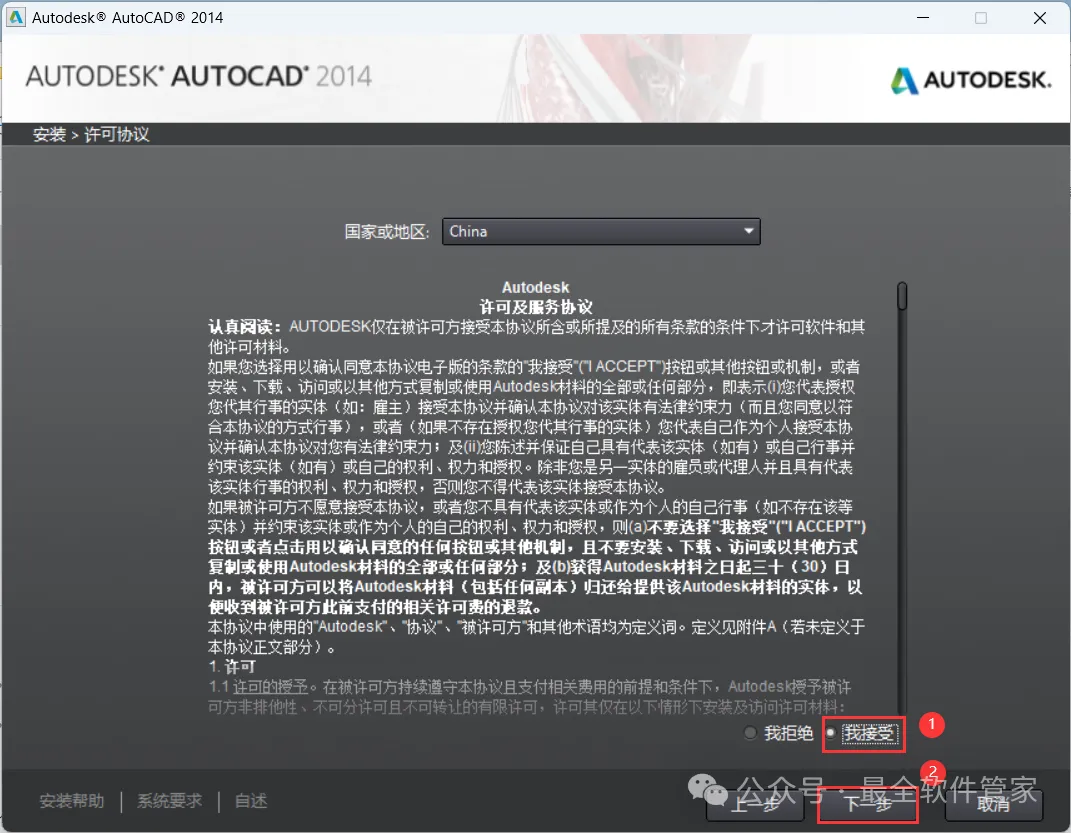Screen dimensions: 1071x833
Task: Minimize the AutoCAD 2014 installer window
Action: (x=923, y=18)
